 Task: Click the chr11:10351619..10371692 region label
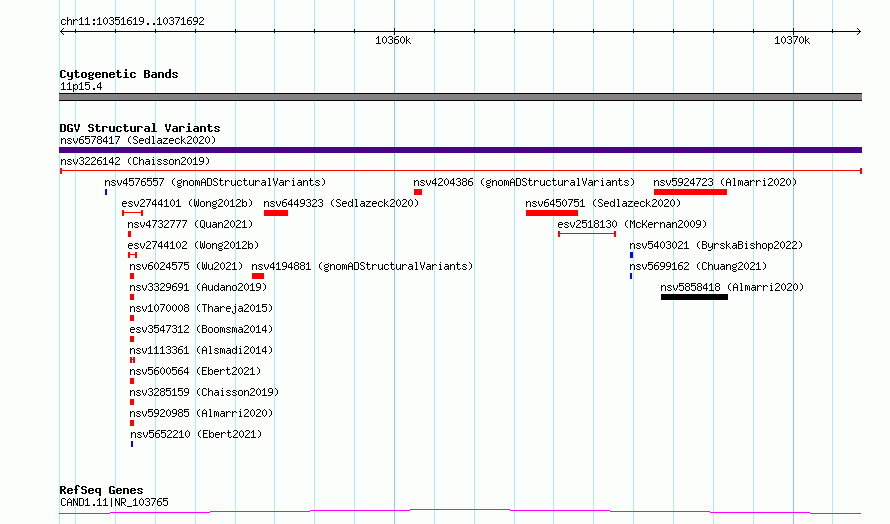click(x=132, y=21)
